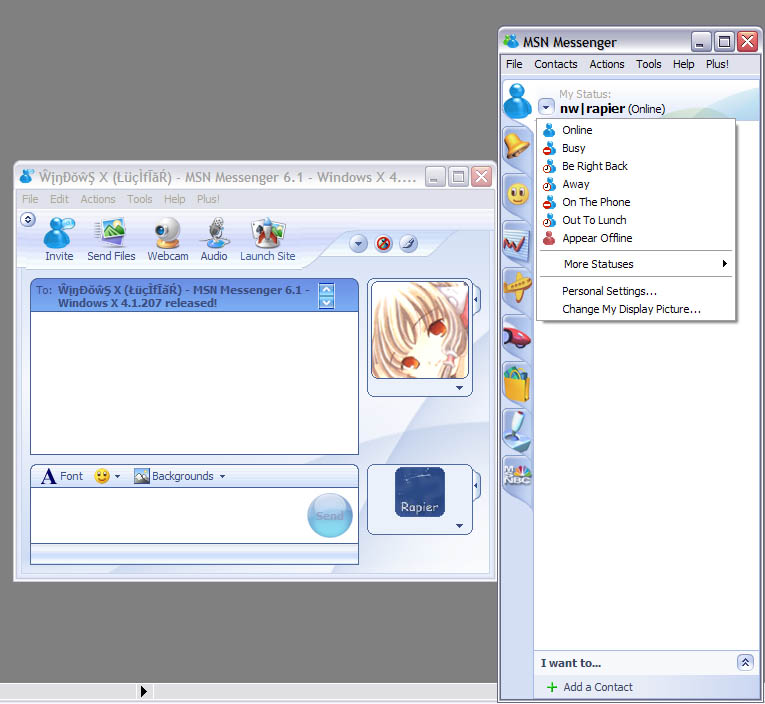Click the Audio microphone icon
This screenshot has height=704, width=765.
(x=214, y=239)
